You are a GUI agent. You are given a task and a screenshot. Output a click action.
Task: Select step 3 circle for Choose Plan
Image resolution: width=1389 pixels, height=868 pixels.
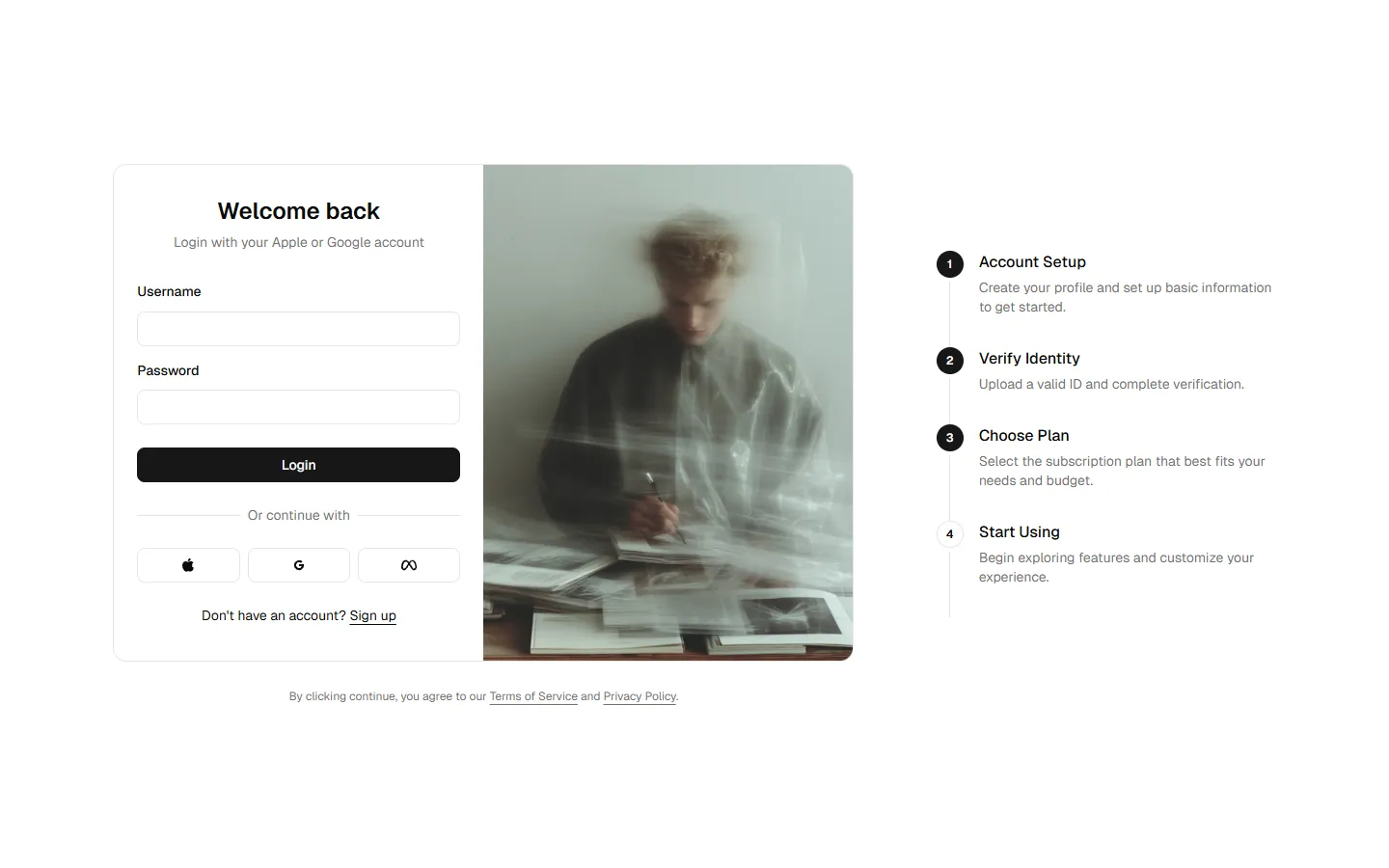(950, 438)
